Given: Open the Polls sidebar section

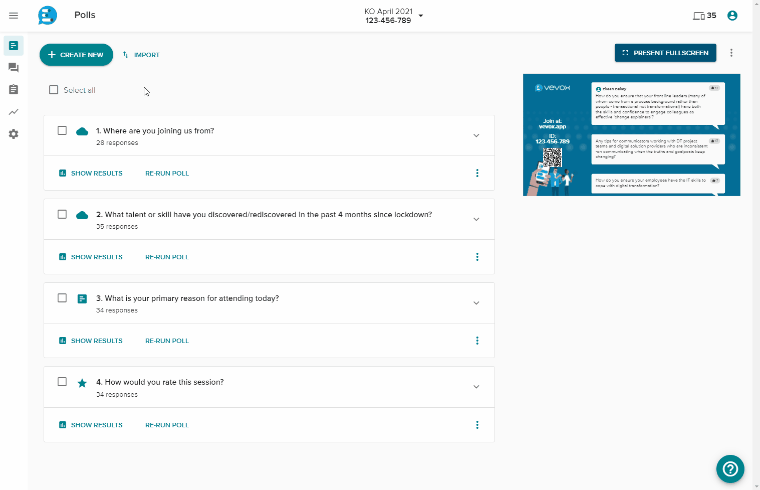Looking at the screenshot, I should [14, 46].
